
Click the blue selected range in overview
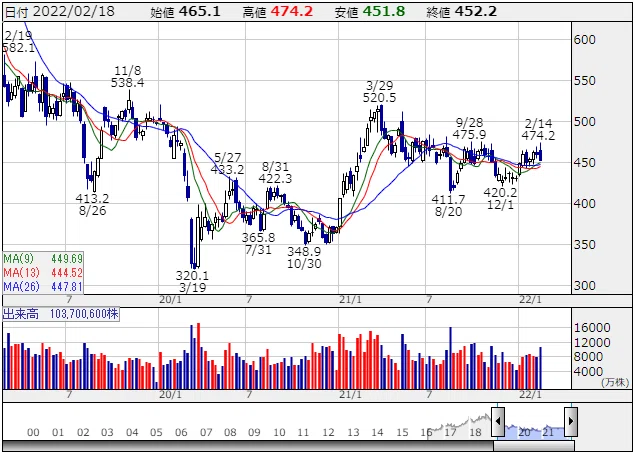pos(534,432)
